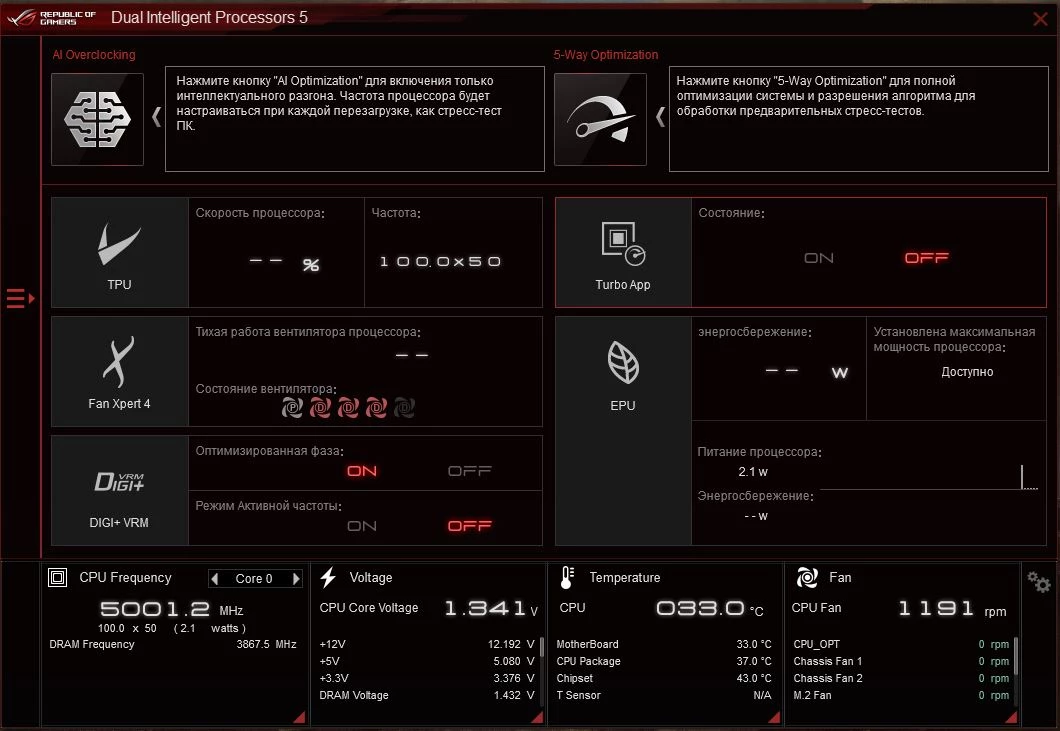Click the +12V voltage row

(427, 644)
